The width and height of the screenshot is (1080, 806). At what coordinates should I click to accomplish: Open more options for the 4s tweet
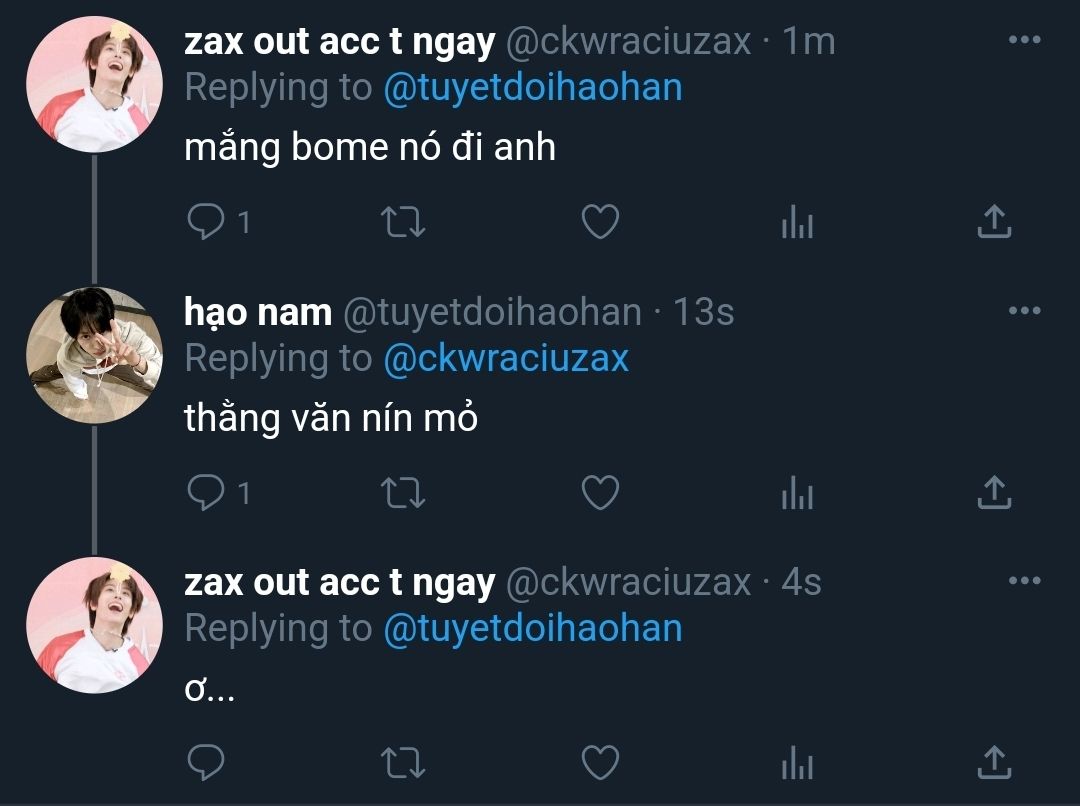click(1024, 580)
